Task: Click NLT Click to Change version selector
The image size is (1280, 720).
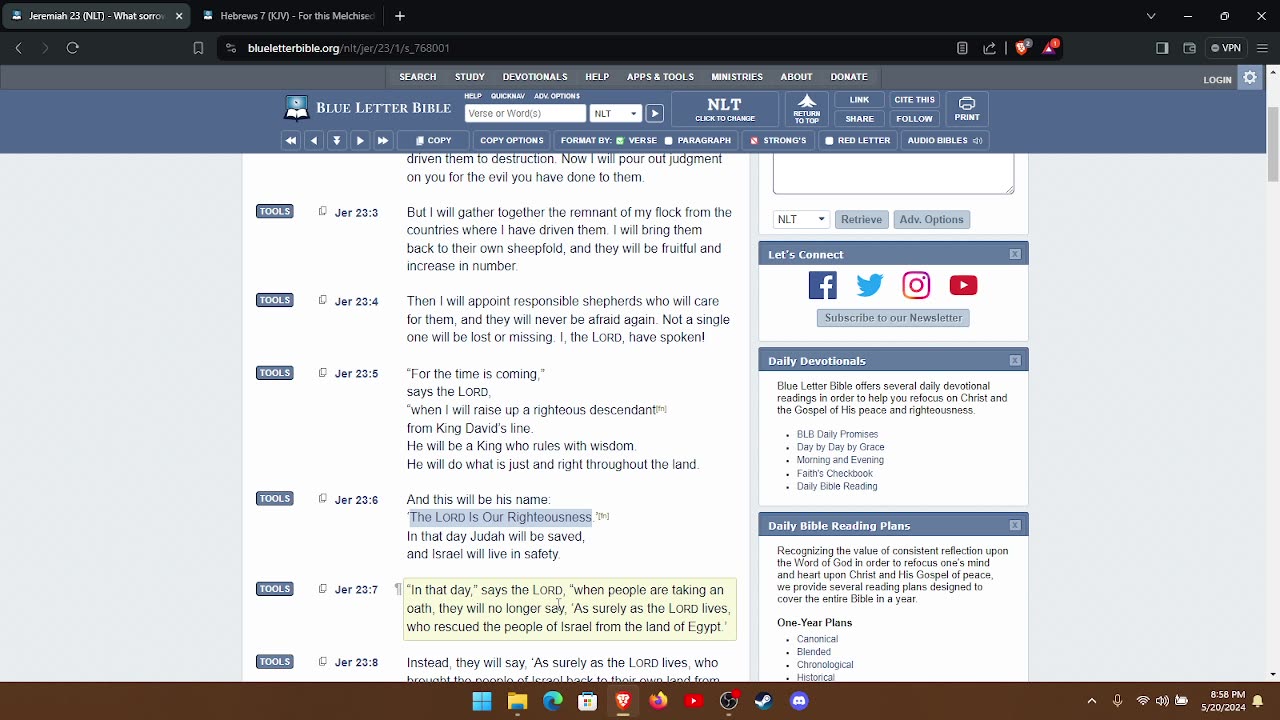Action: (725, 109)
